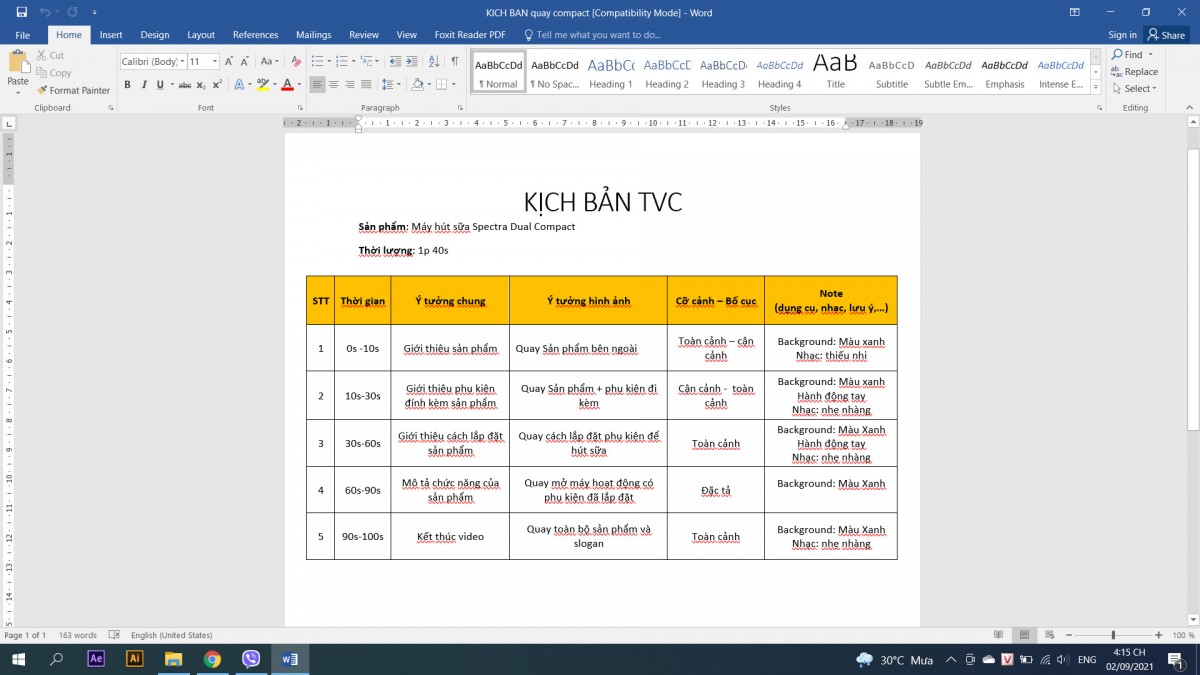Viewport: 1200px width, 675px height.
Task: Apply the Title style
Action: coord(835,71)
